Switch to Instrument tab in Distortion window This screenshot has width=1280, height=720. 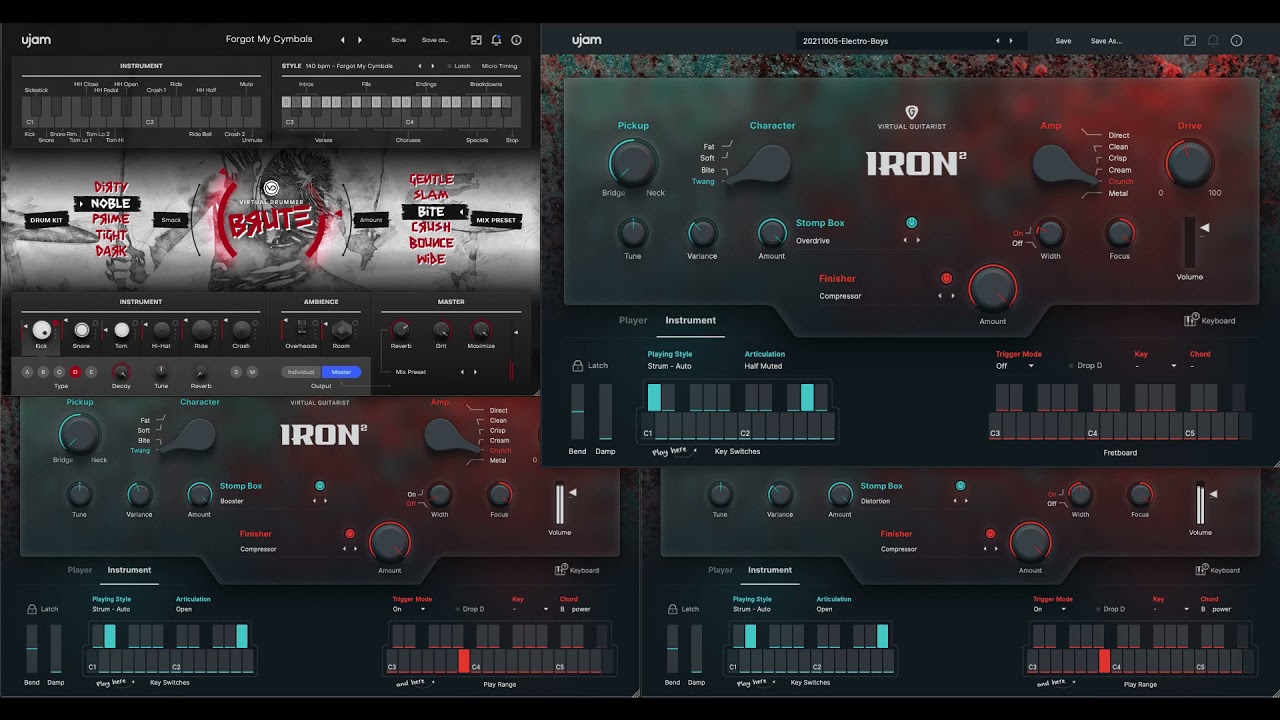[x=770, y=570]
